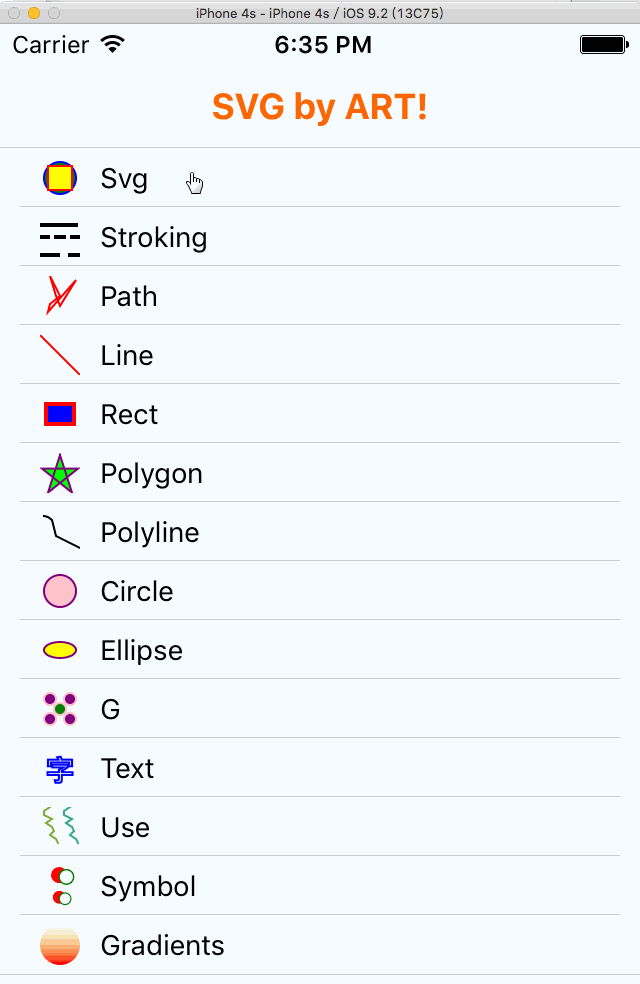Open the Symbol example row
This screenshot has height=984, width=640.
point(148,886)
